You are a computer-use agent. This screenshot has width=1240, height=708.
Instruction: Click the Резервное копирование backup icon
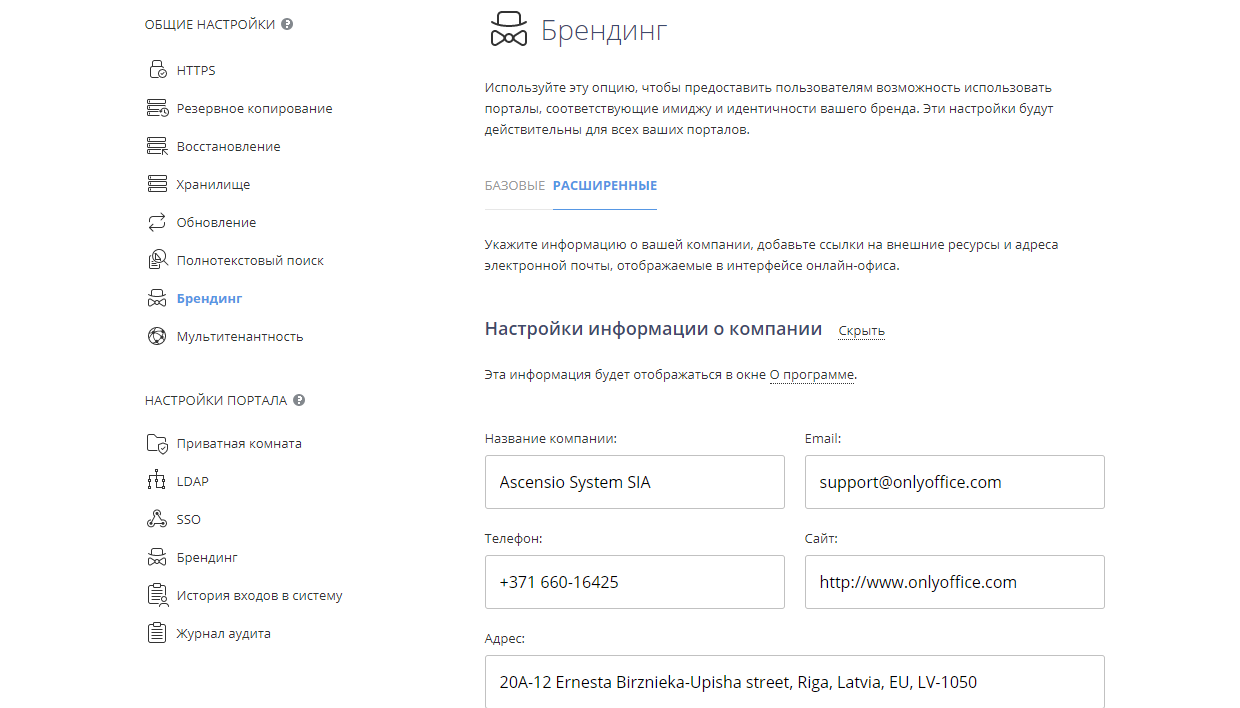(157, 108)
